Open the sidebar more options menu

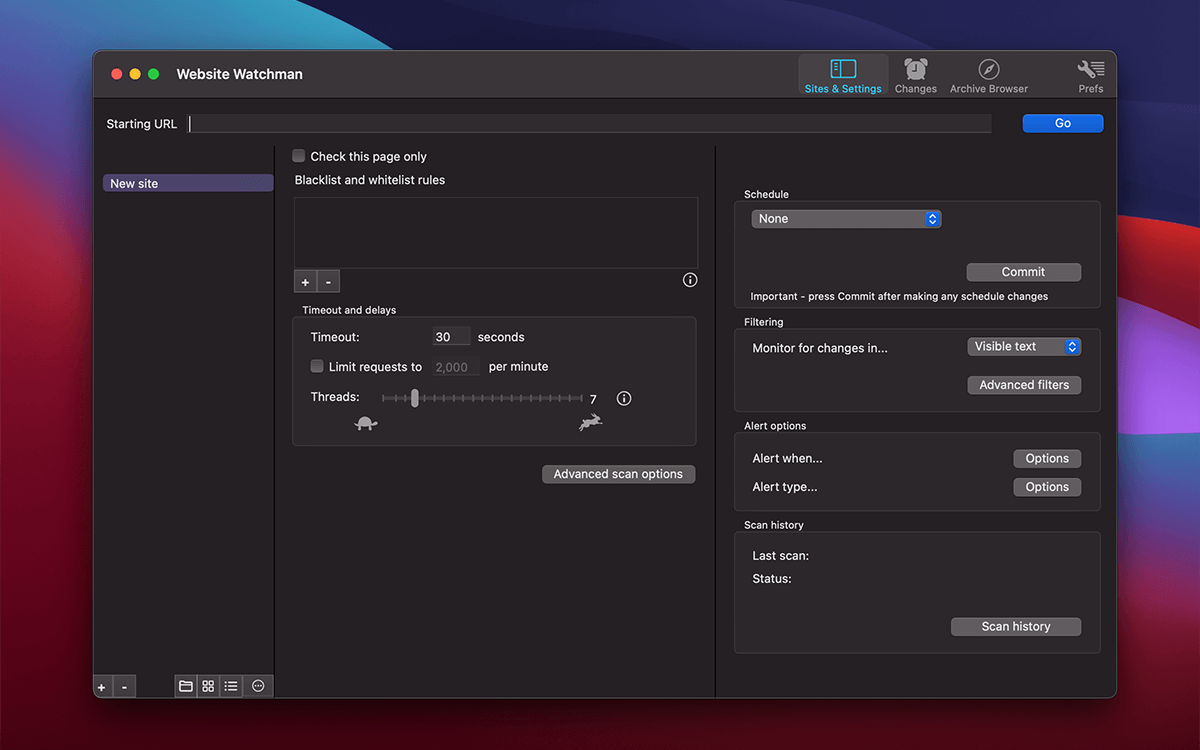pyautogui.click(x=258, y=686)
